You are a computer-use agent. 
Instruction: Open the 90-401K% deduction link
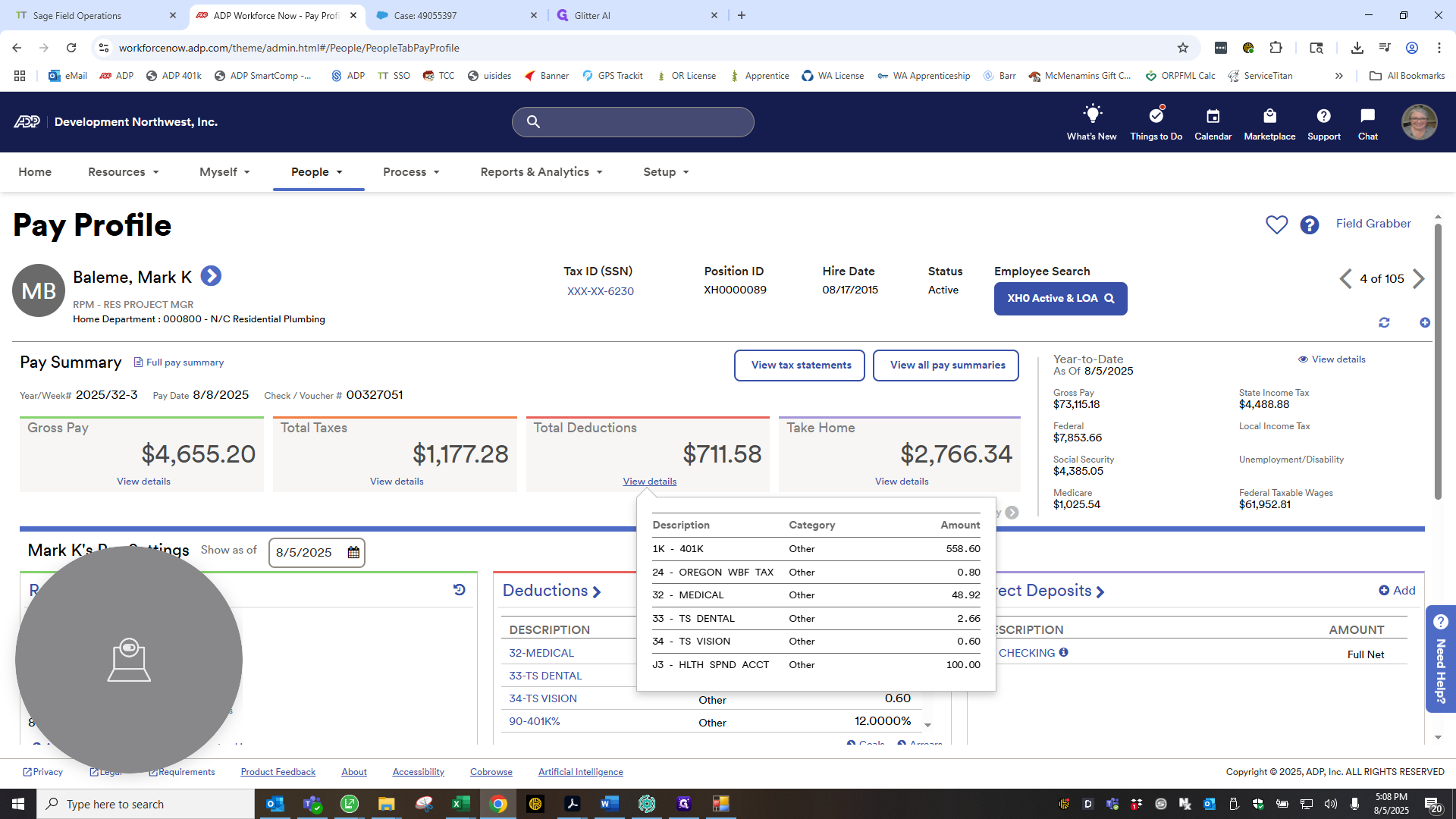tap(535, 721)
